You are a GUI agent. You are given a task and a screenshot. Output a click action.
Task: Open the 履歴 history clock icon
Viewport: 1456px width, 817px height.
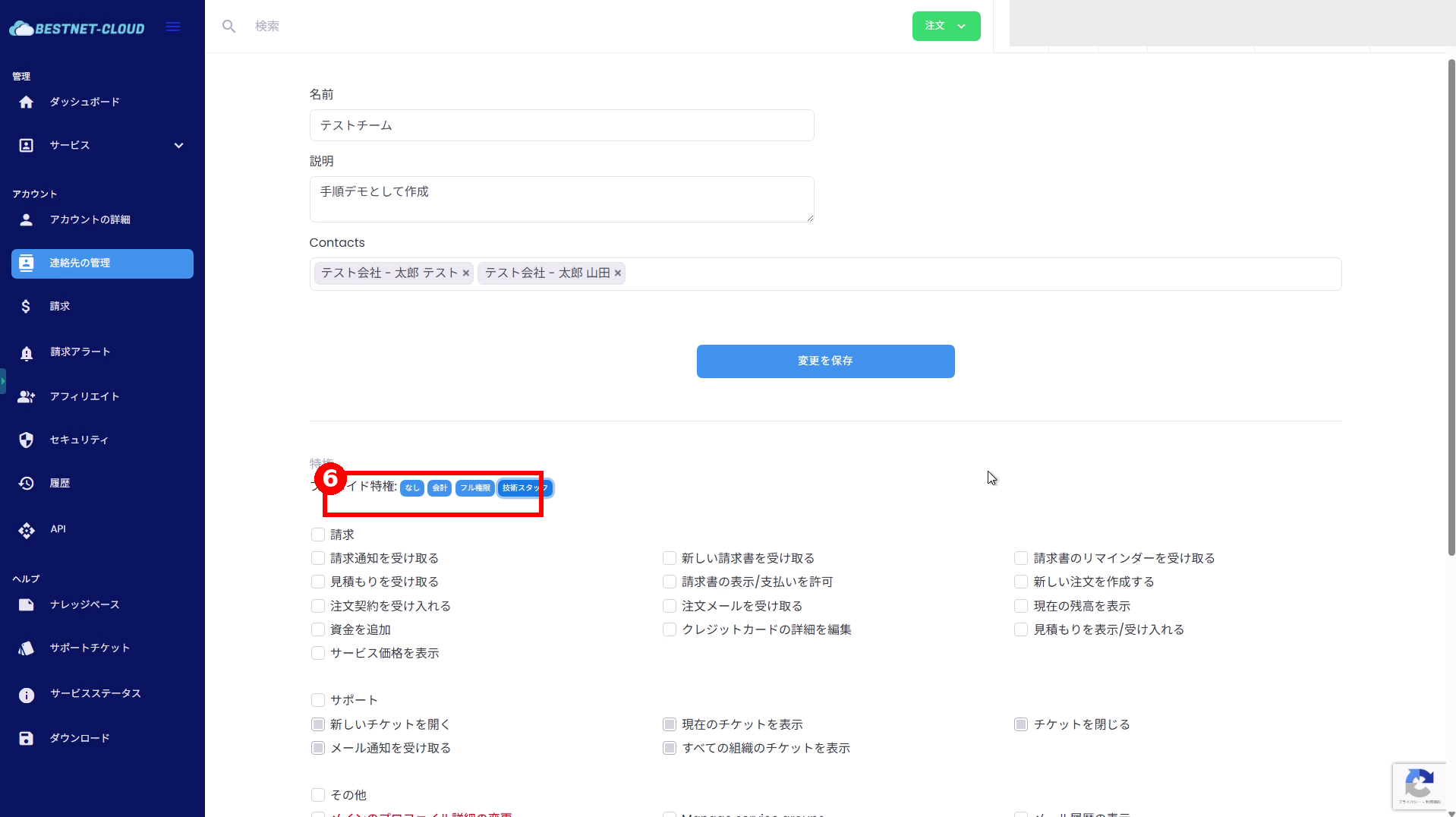pos(27,484)
